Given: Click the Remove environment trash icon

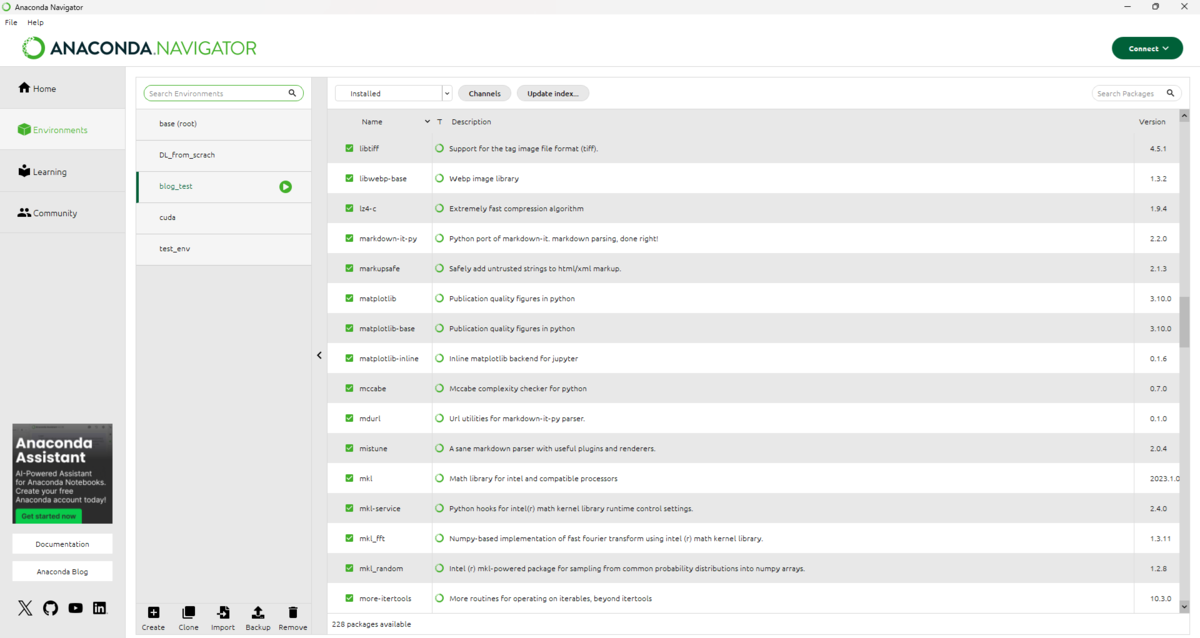Looking at the screenshot, I should [293, 613].
